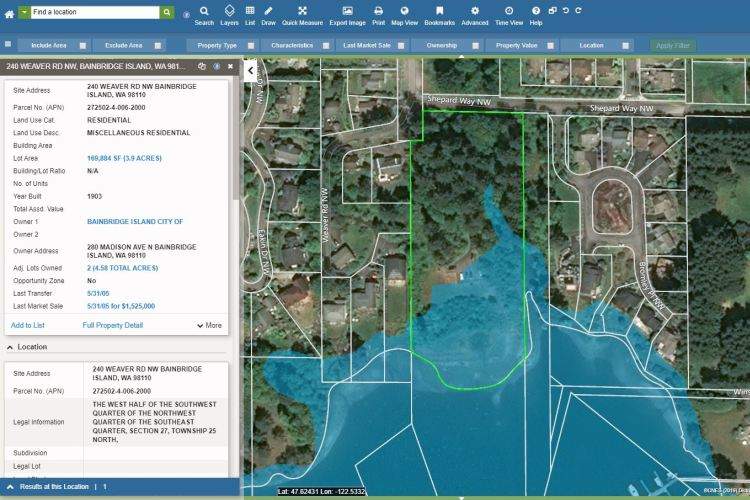750x500 pixels.
Task: Redo the map action
Action: [578, 11]
